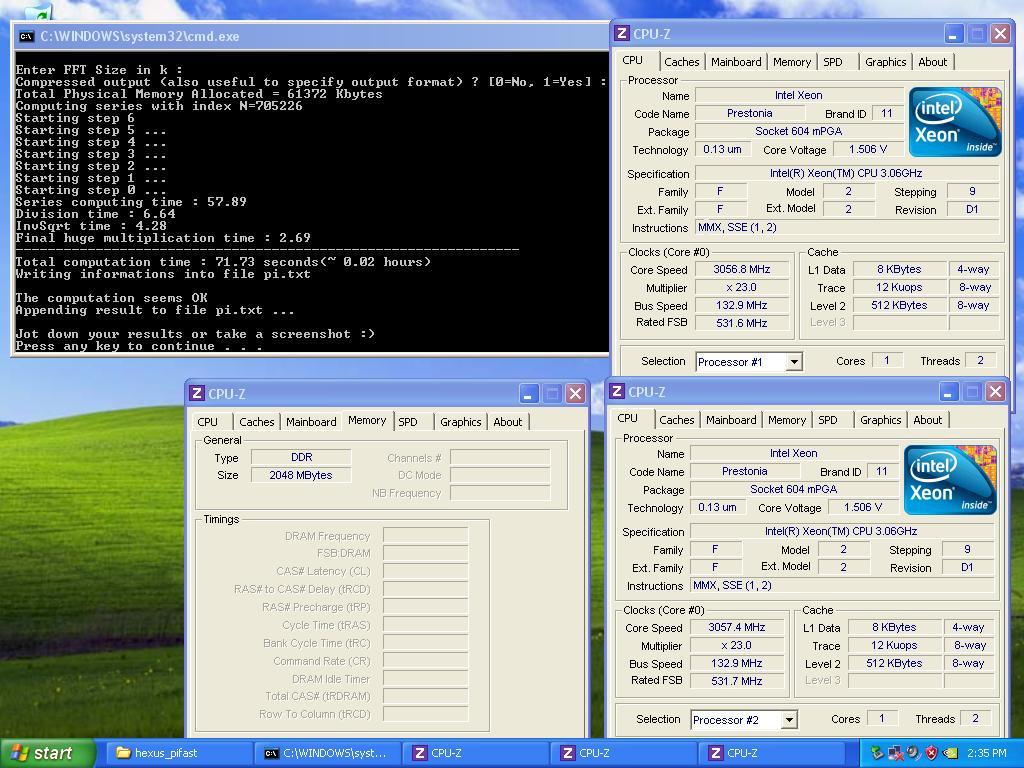Click the Core Speed value 3056.8 MHz
Viewport: 1024px width, 768px height.
(x=742, y=269)
